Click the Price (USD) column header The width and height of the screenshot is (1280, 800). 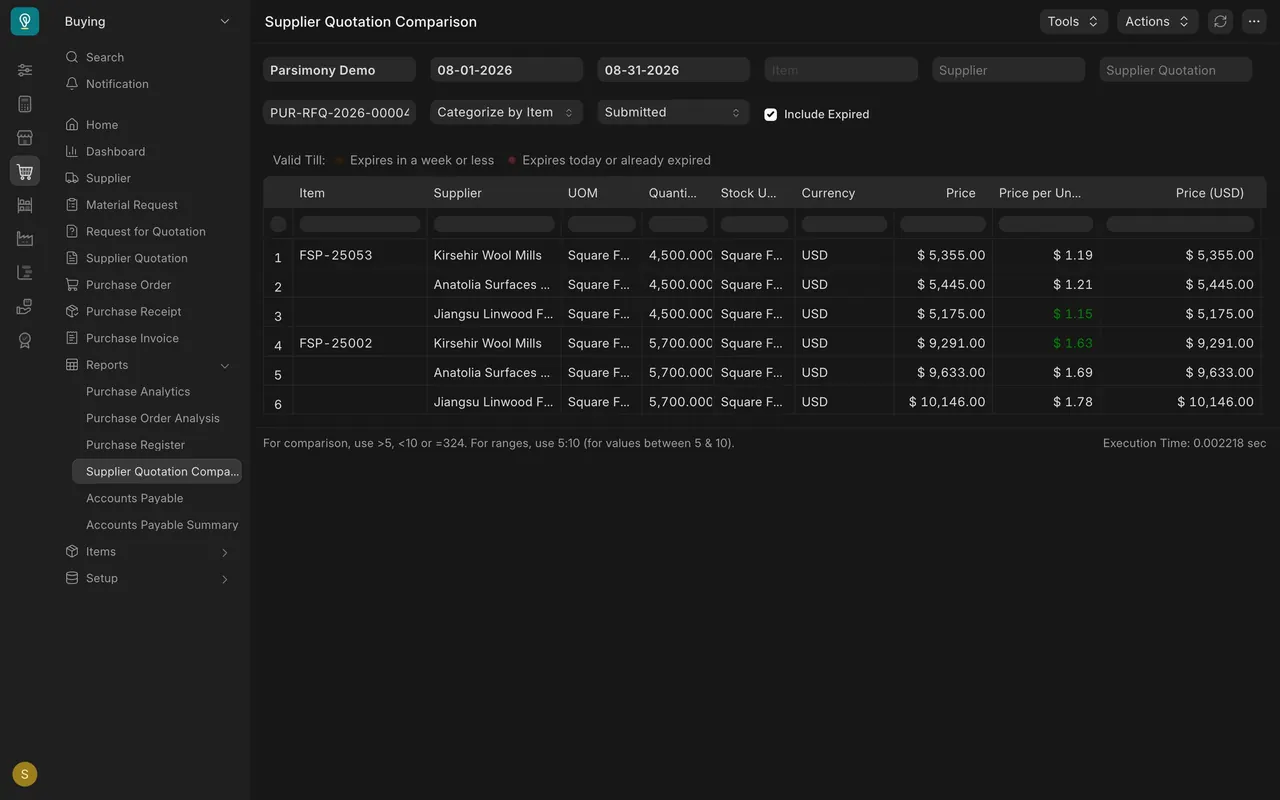click(1180, 193)
